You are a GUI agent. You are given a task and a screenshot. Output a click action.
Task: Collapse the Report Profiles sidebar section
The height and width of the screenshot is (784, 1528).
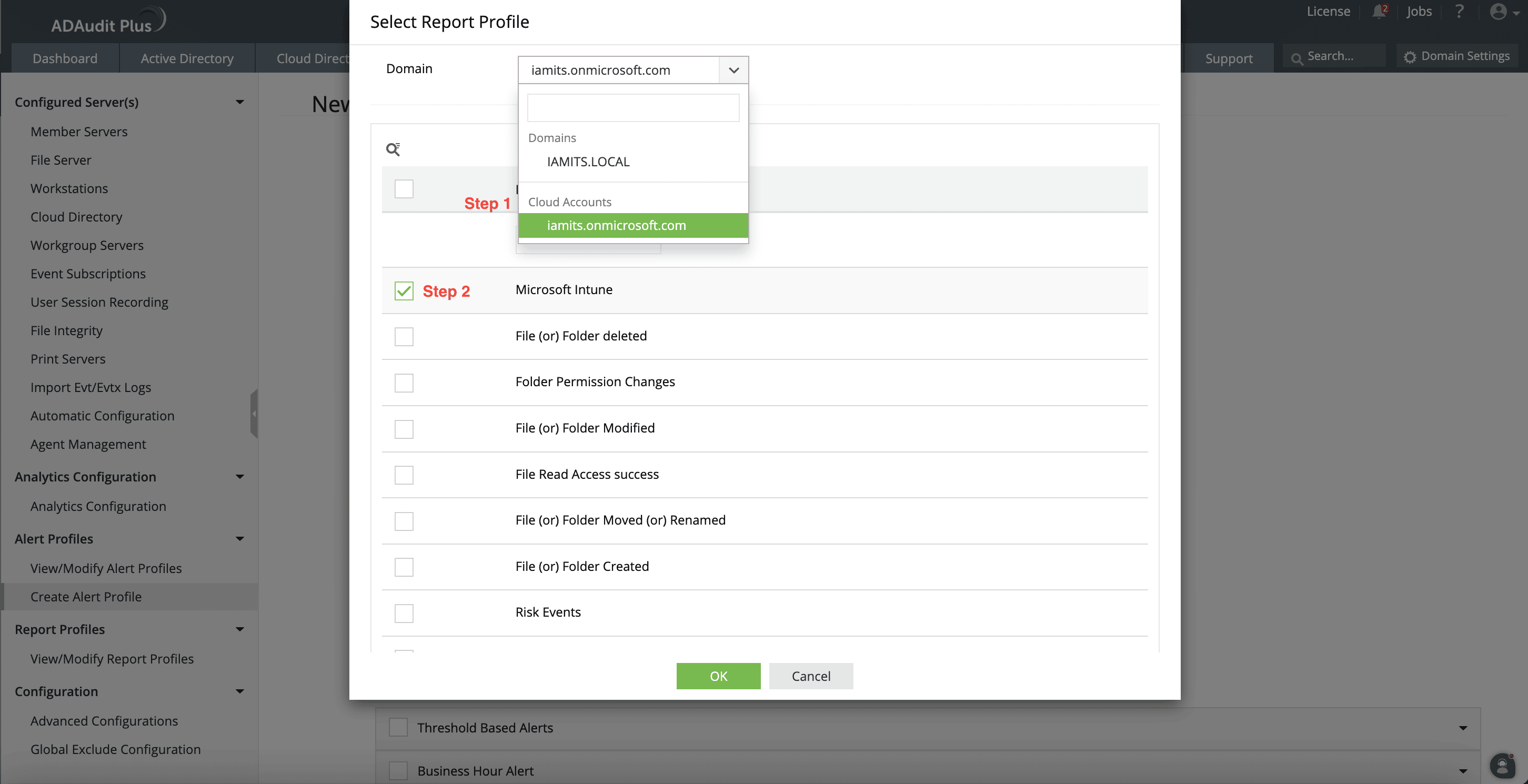coord(239,629)
